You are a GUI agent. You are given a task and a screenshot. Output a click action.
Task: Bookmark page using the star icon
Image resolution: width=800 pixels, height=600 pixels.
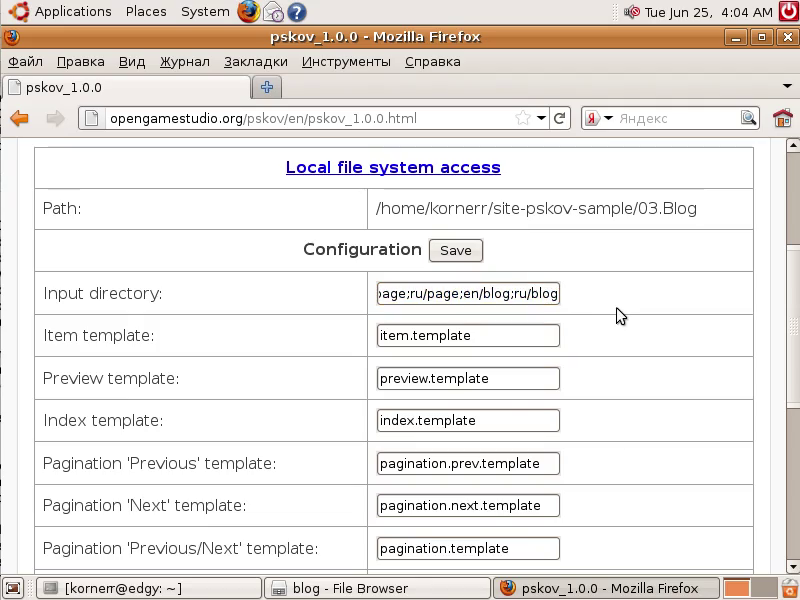coord(522,118)
